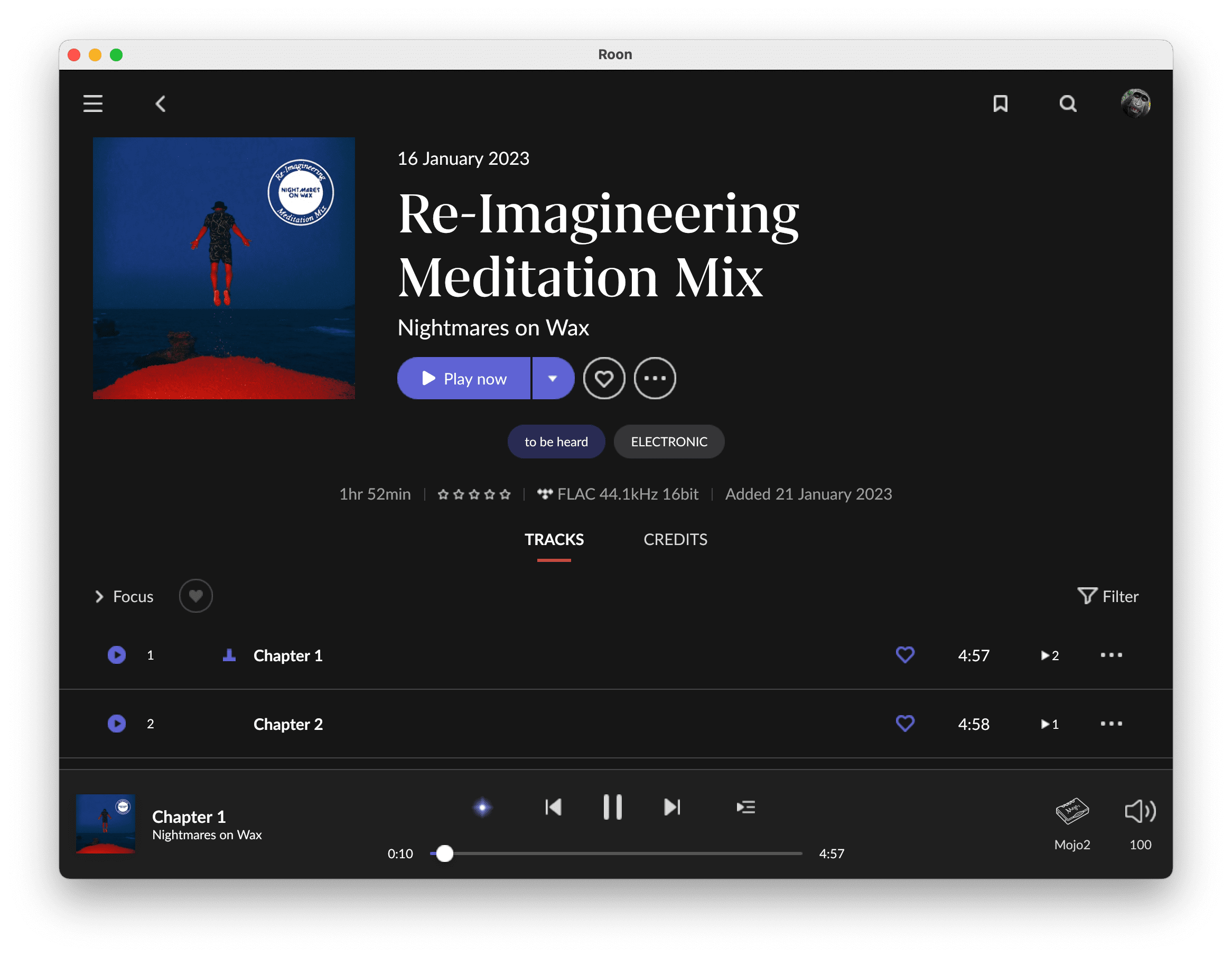This screenshot has width=1232, height=957.
Task: Click the elapsed time 0:10
Action: click(x=400, y=854)
